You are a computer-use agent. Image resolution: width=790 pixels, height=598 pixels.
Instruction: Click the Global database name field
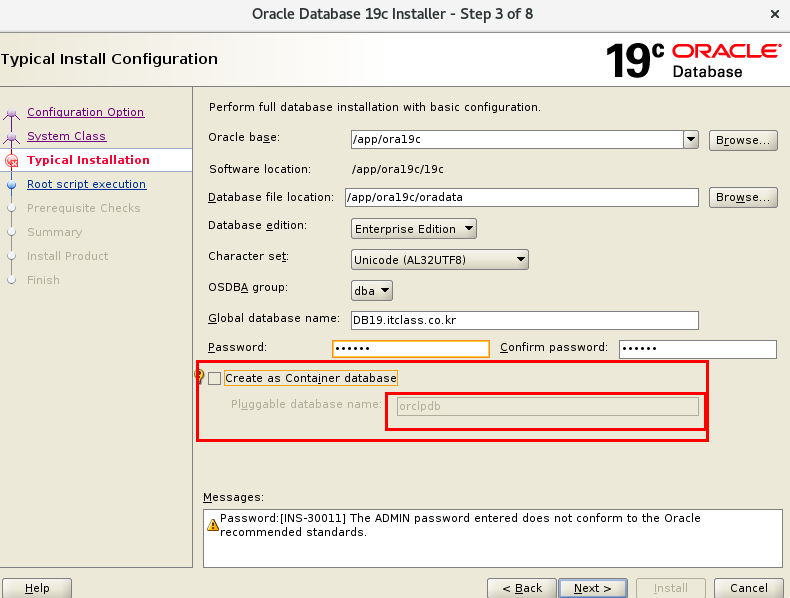click(x=525, y=320)
